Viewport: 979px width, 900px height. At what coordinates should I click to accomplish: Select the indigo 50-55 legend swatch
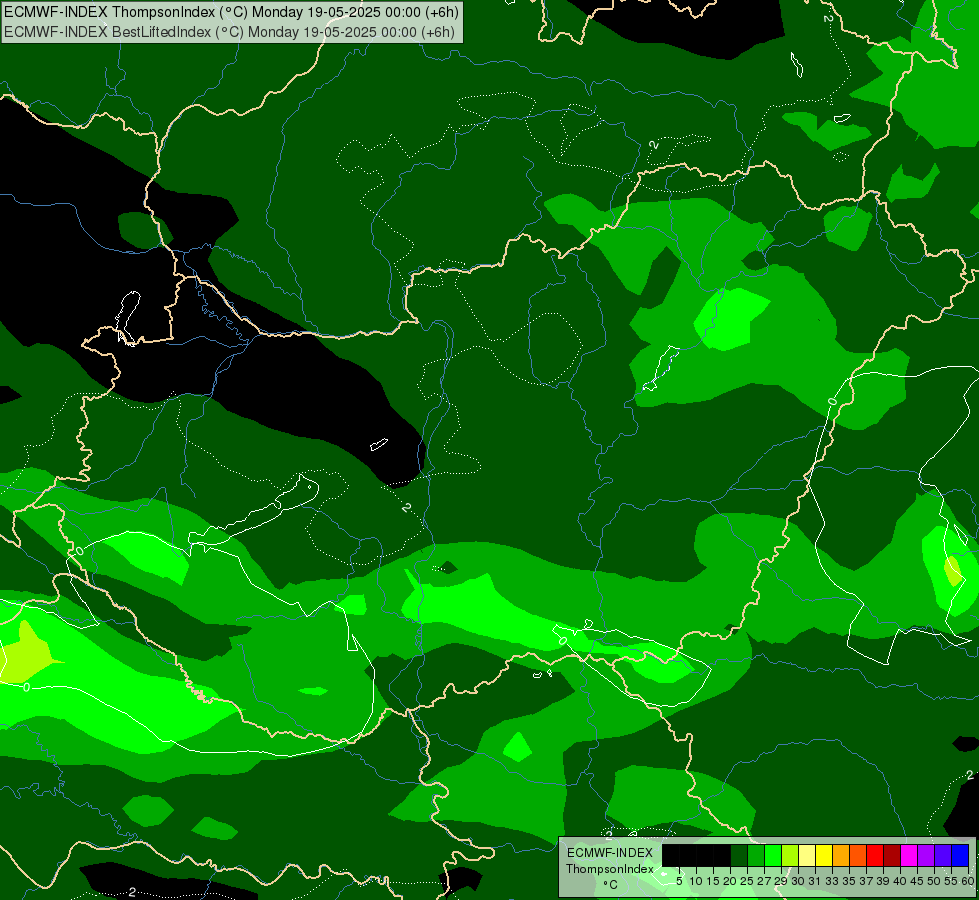point(943,855)
